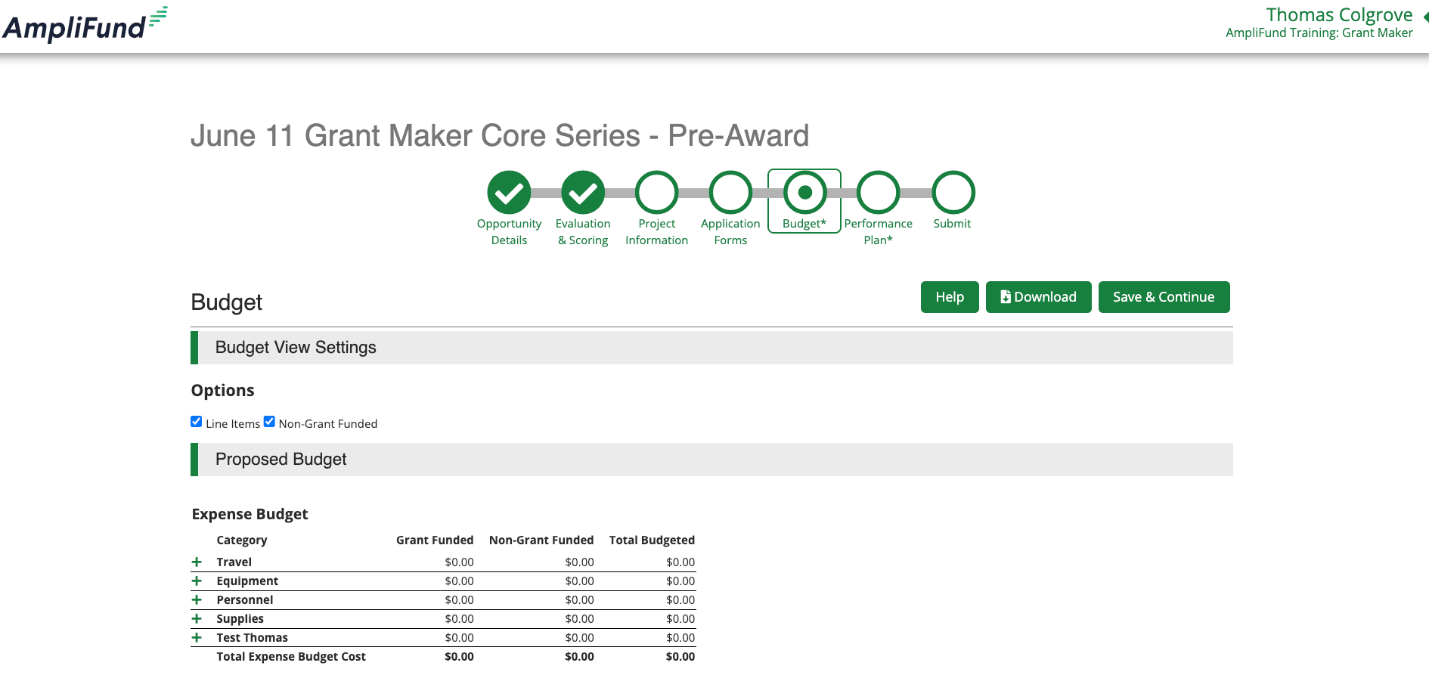Expand the Travel category row
Screen dimensions: 1429x675
click(197, 562)
